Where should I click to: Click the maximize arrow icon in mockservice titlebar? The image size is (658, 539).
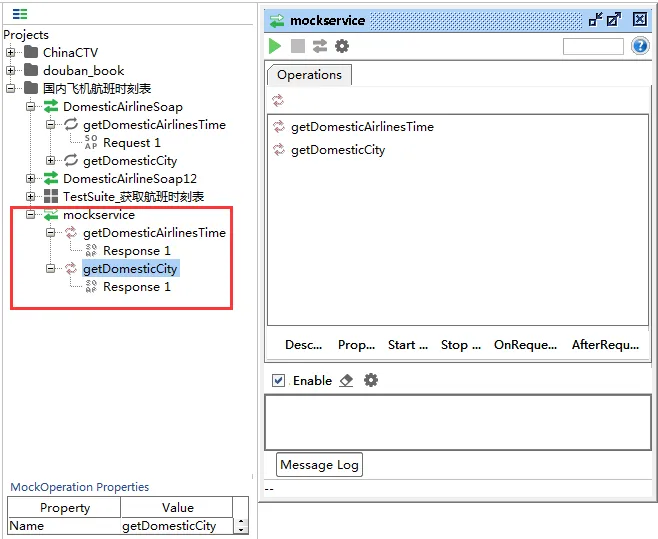(614, 19)
